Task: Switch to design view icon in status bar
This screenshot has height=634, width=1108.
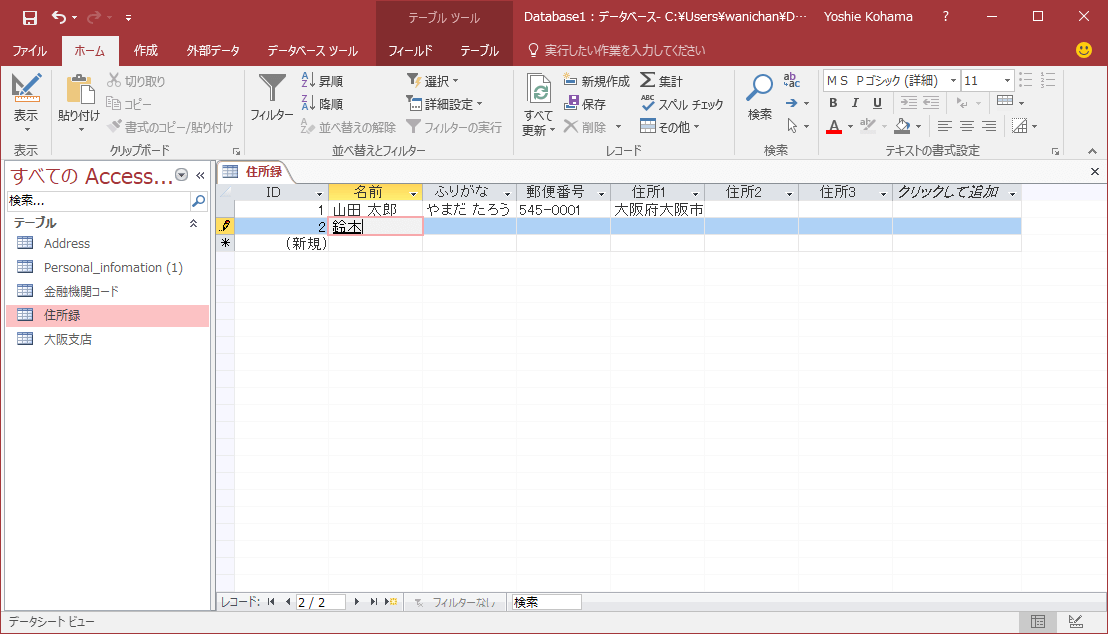Action: click(1075, 621)
